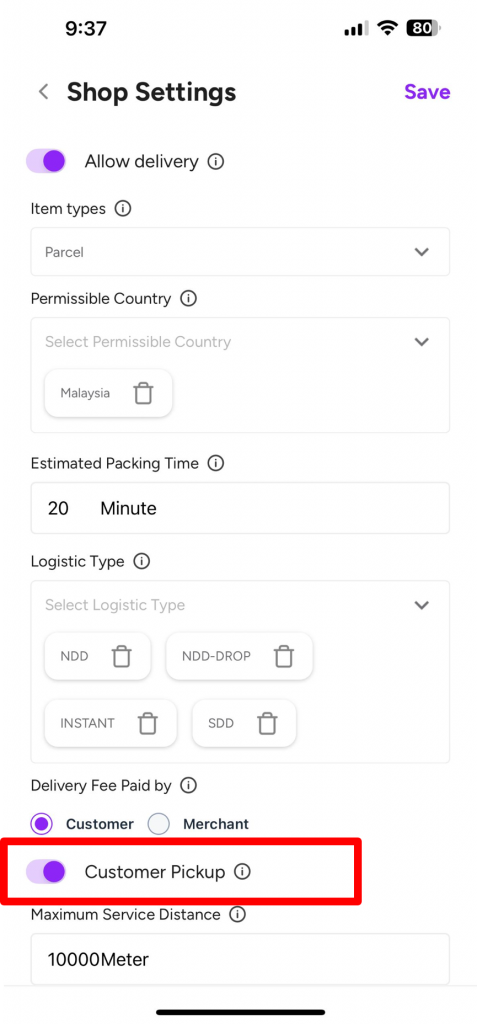This screenshot has width=477, height=1024.
Task: Delete the INSTANT logistic type chip
Action: pyautogui.click(x=148, y=723)
